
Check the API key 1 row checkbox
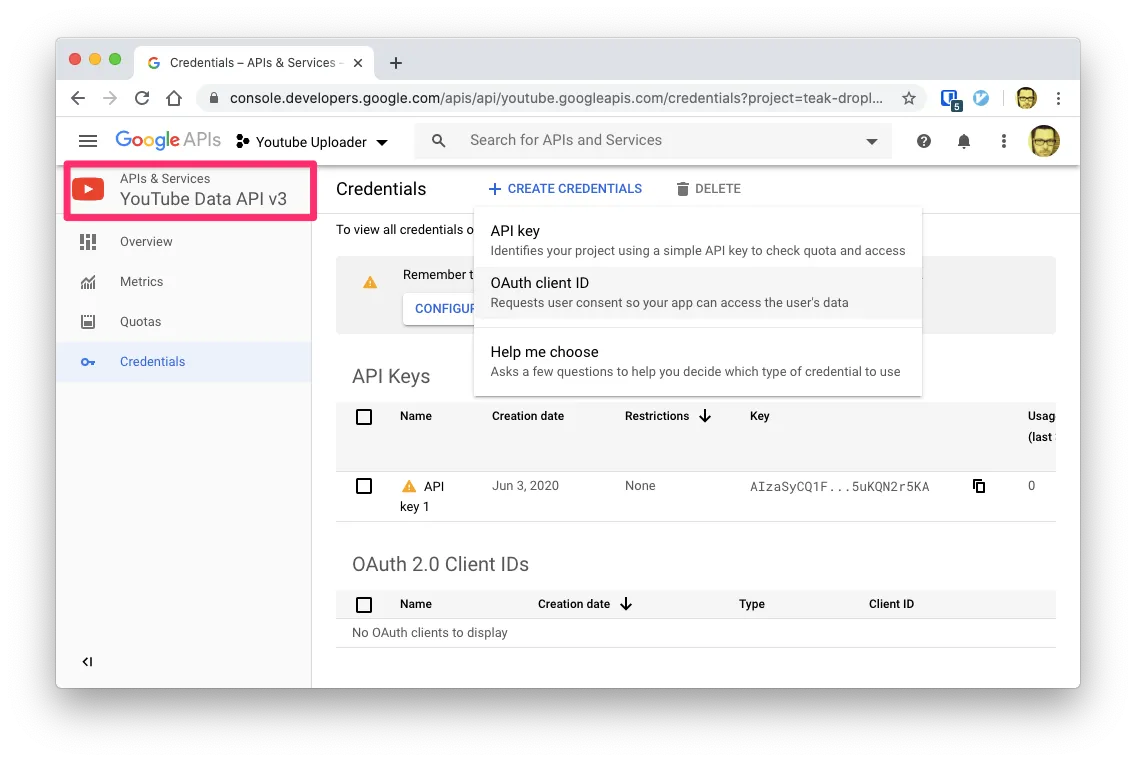click(x=364, y=486)
